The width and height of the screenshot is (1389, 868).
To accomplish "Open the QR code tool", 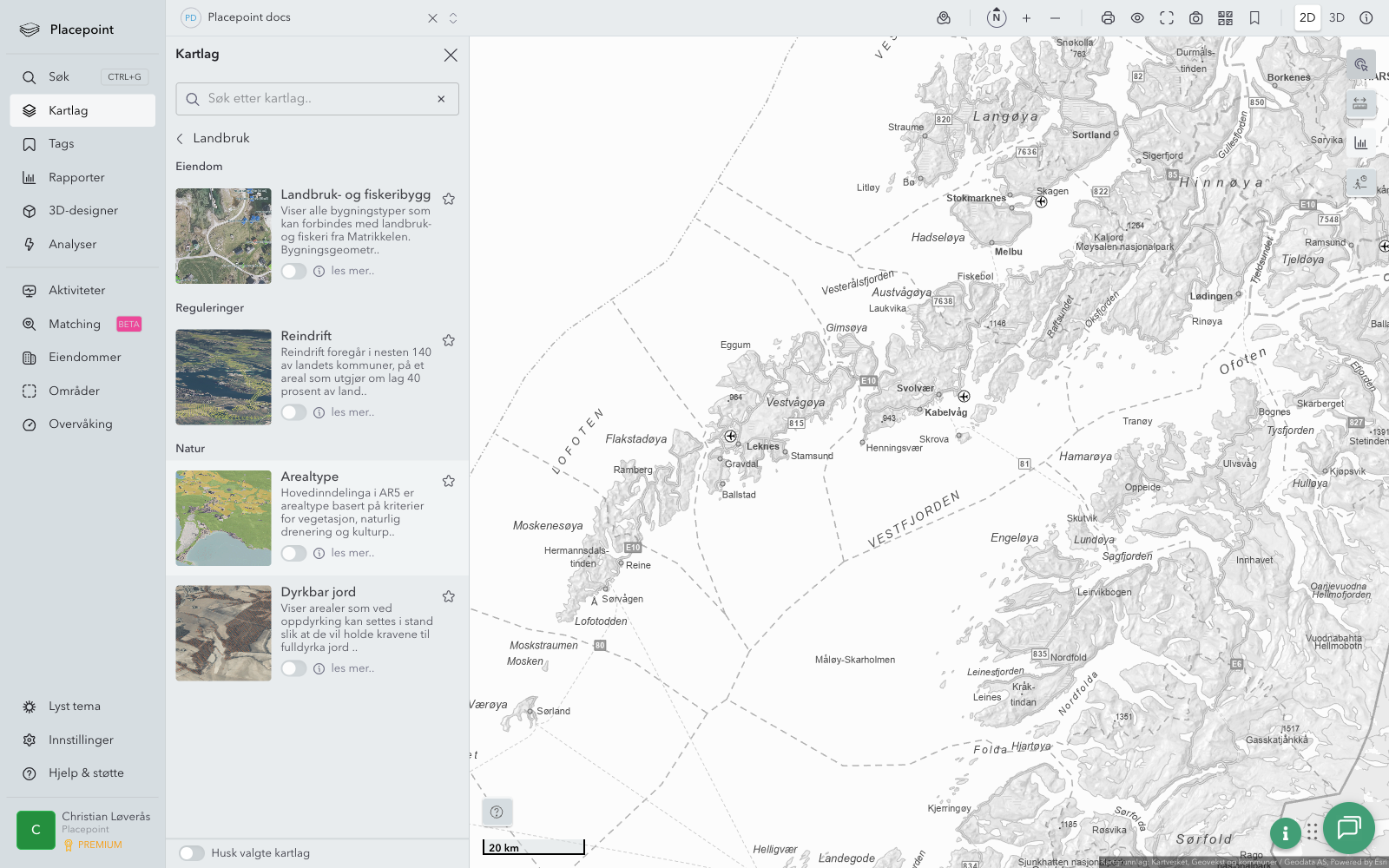I will click(1225, 18).
